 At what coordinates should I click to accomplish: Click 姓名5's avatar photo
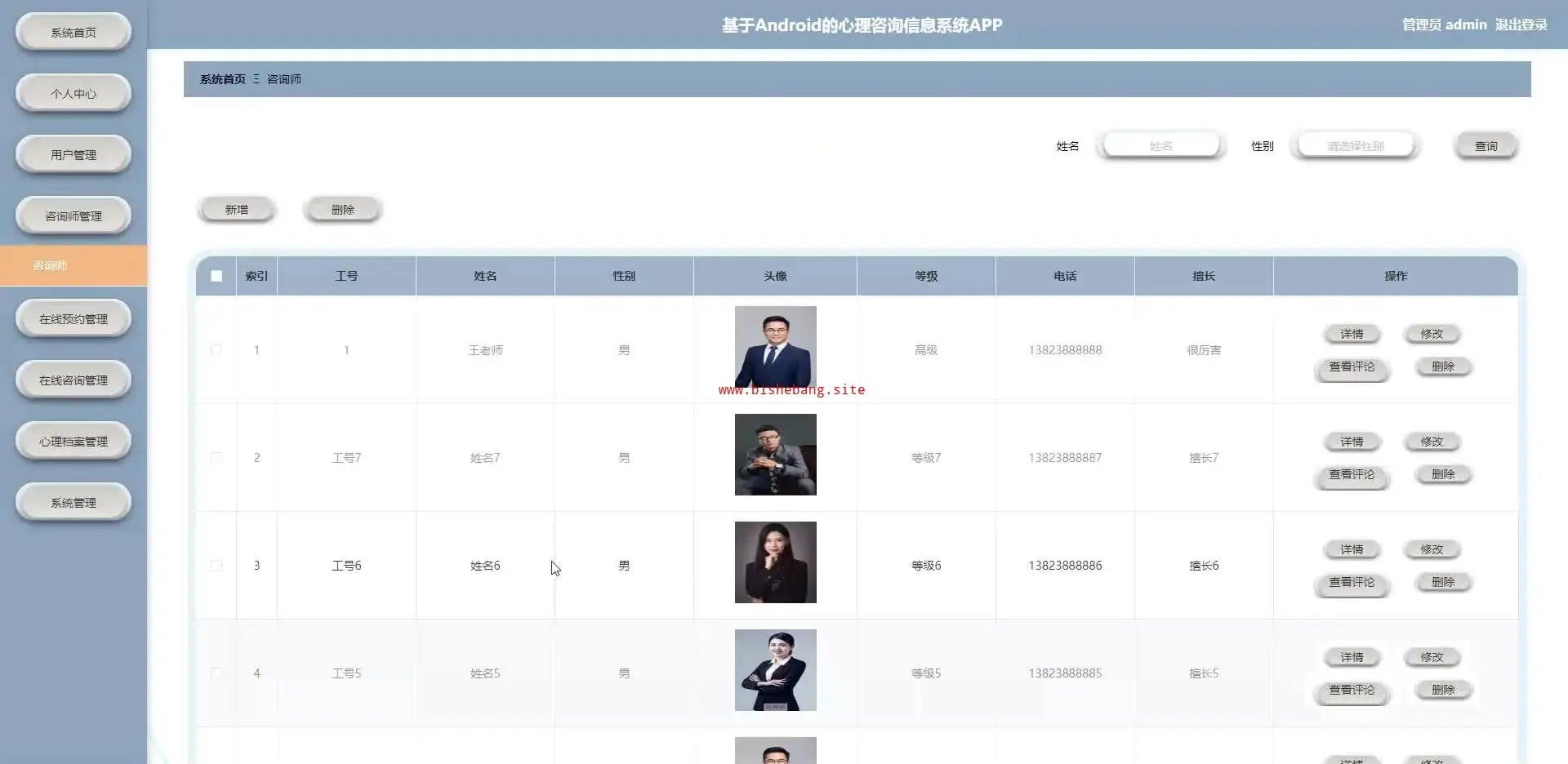click(x=776, y=670)
